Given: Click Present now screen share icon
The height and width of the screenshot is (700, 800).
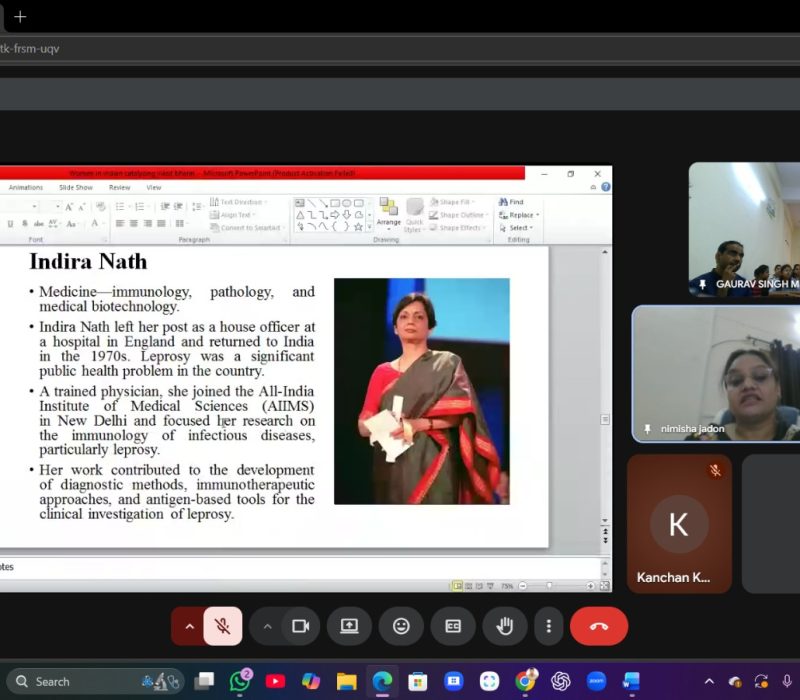Looking at the screenshot, I should pos(349,626).
